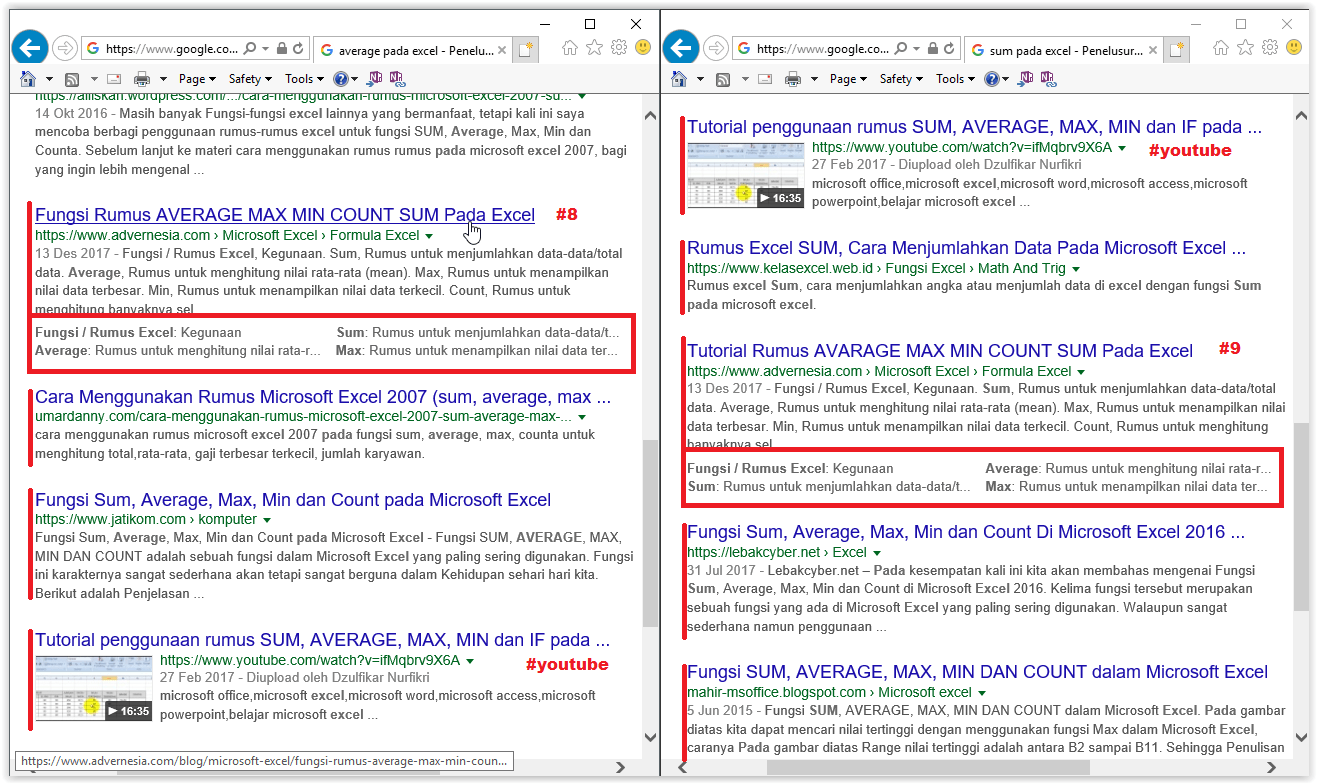Open the Tools menu in the left window

[304, 79]
